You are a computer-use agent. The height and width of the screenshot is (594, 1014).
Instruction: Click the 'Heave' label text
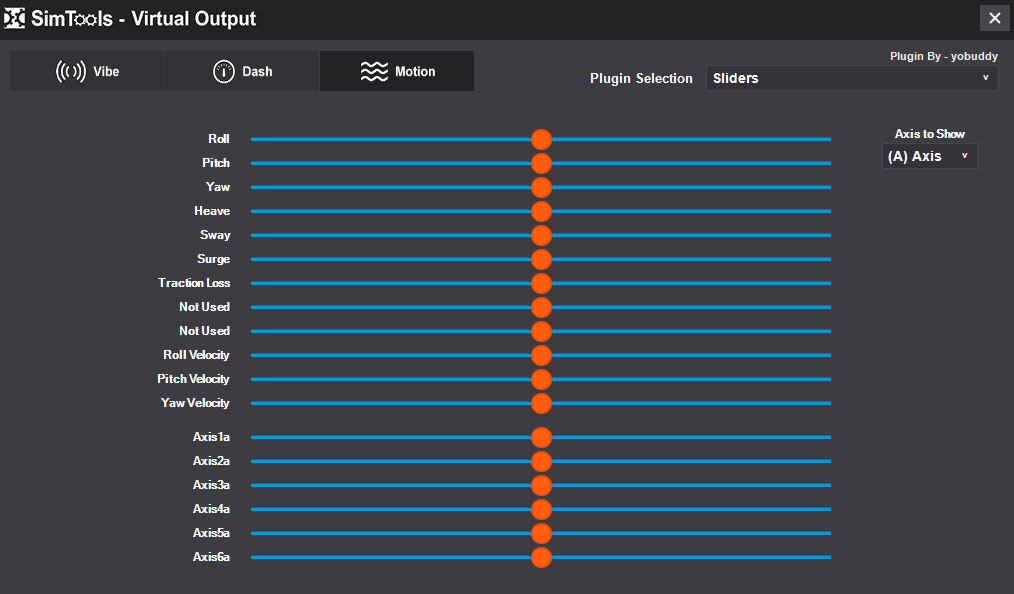click(x=211, y=211)
